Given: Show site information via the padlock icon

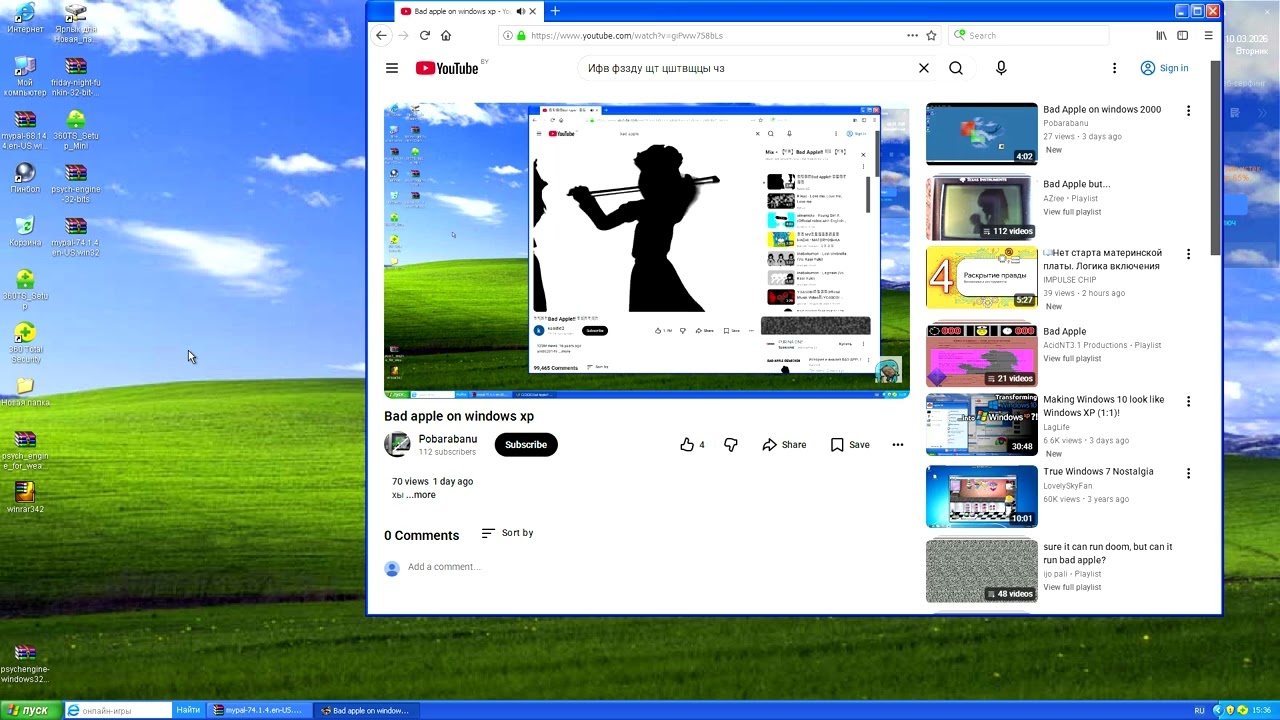Looking at the screenshot, I should coord(520,35).
